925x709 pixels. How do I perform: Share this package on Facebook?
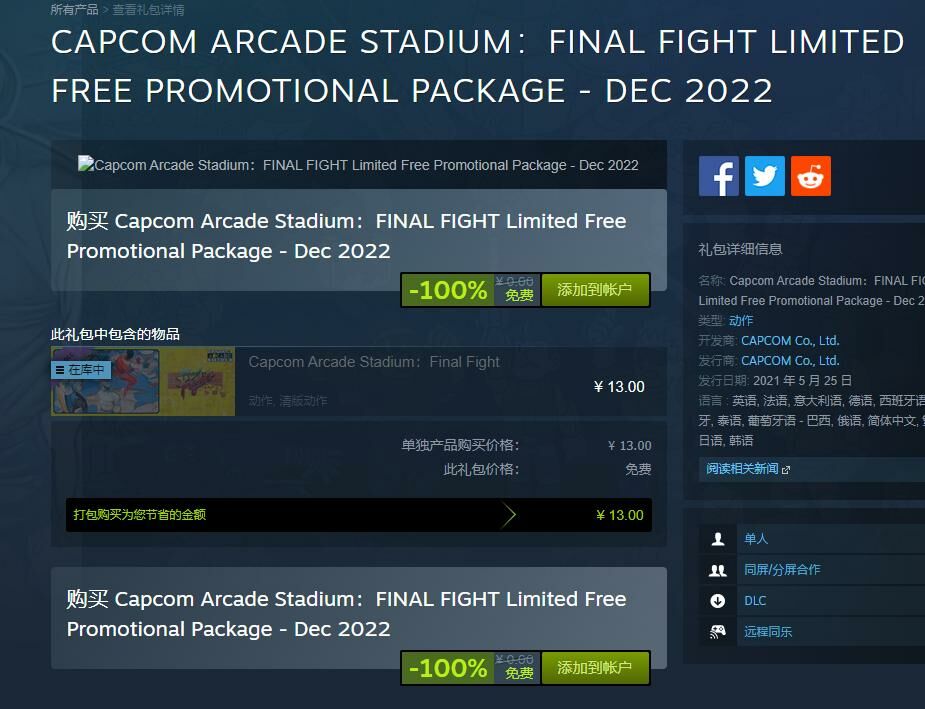(719, 176)
